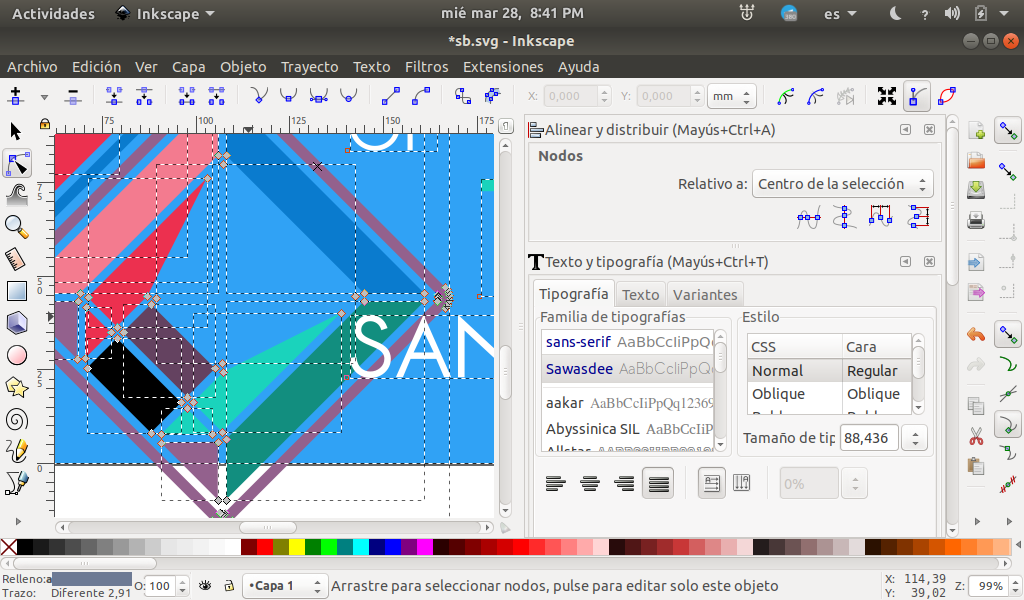Toggle horizontal text orientation button

point(712,484)
